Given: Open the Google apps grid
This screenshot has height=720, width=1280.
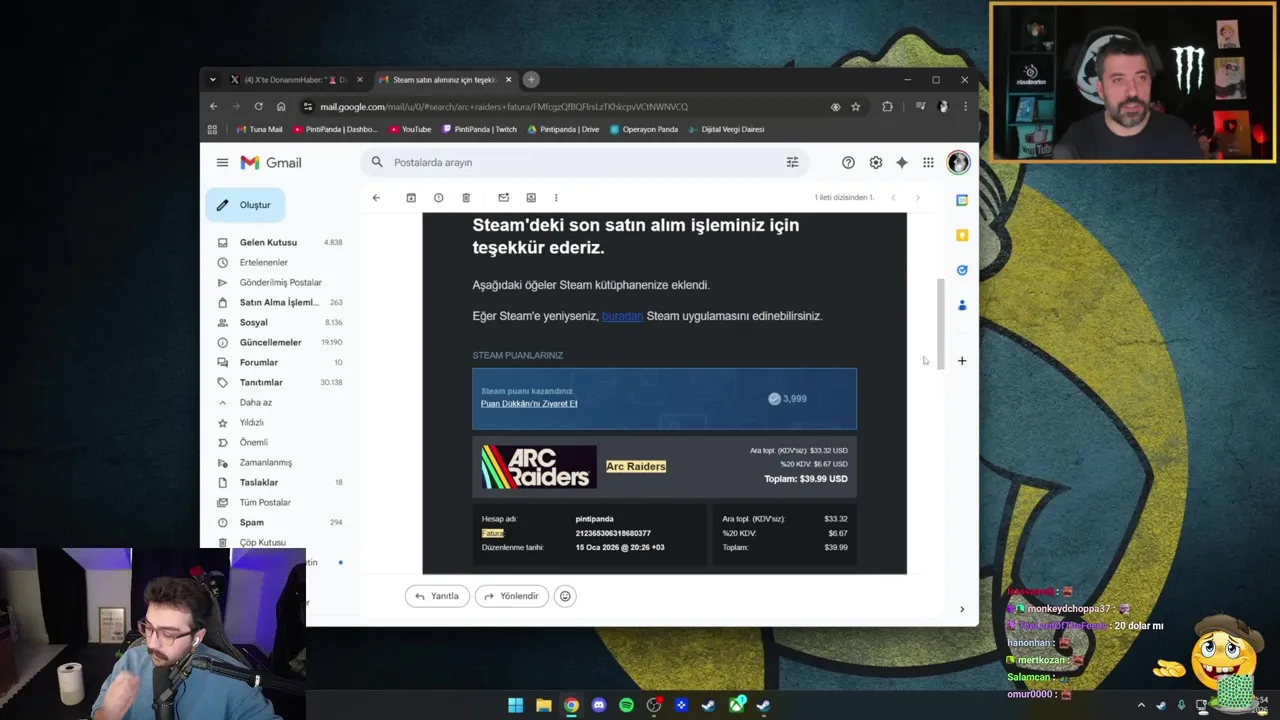Looking at the screenshot, I should coord(928,162).
